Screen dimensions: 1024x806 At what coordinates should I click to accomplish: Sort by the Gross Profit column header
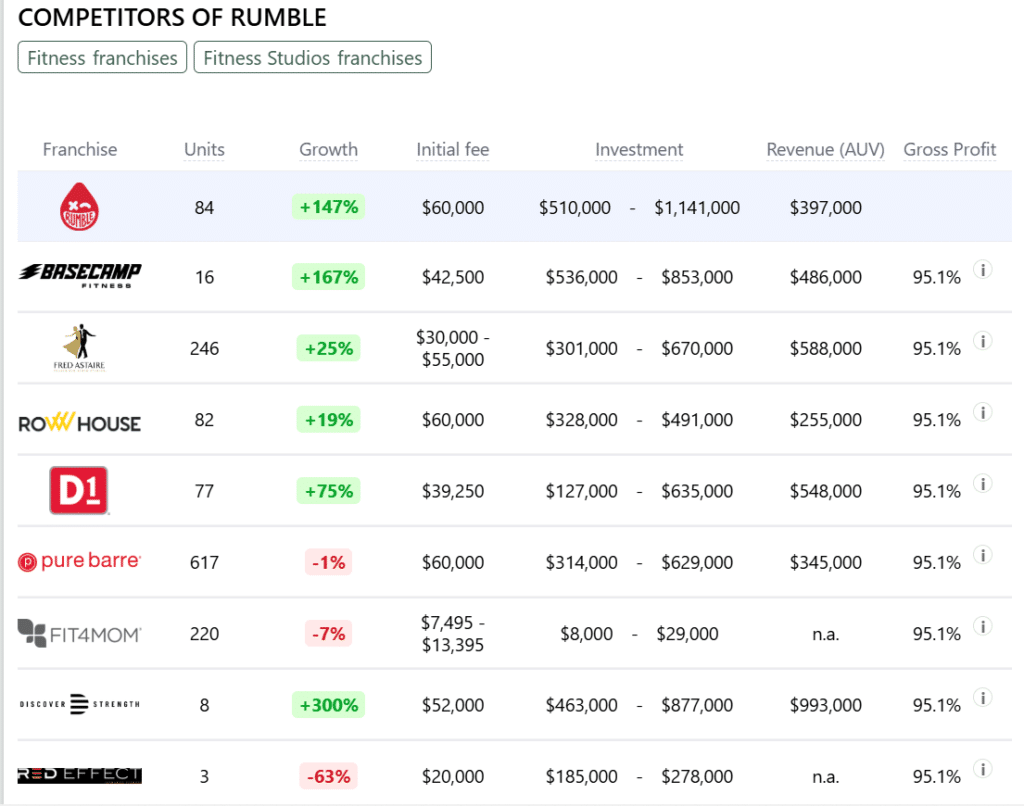950,150
